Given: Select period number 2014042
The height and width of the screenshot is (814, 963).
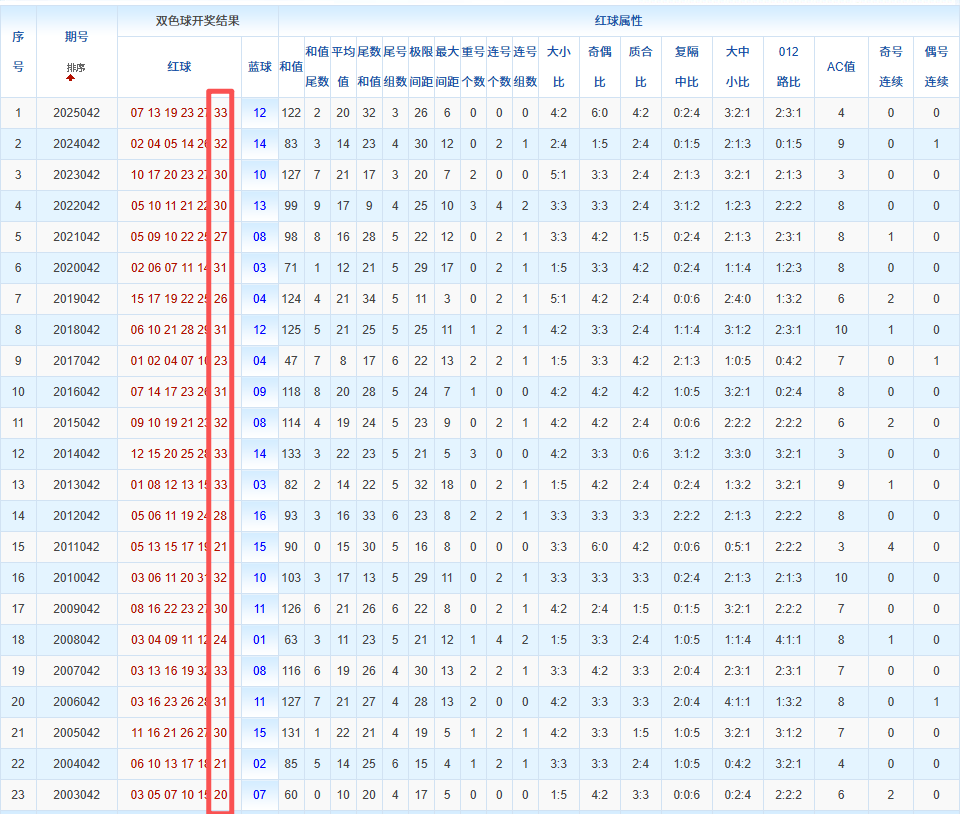Looking at the screenshot, I should click(76, 454).
